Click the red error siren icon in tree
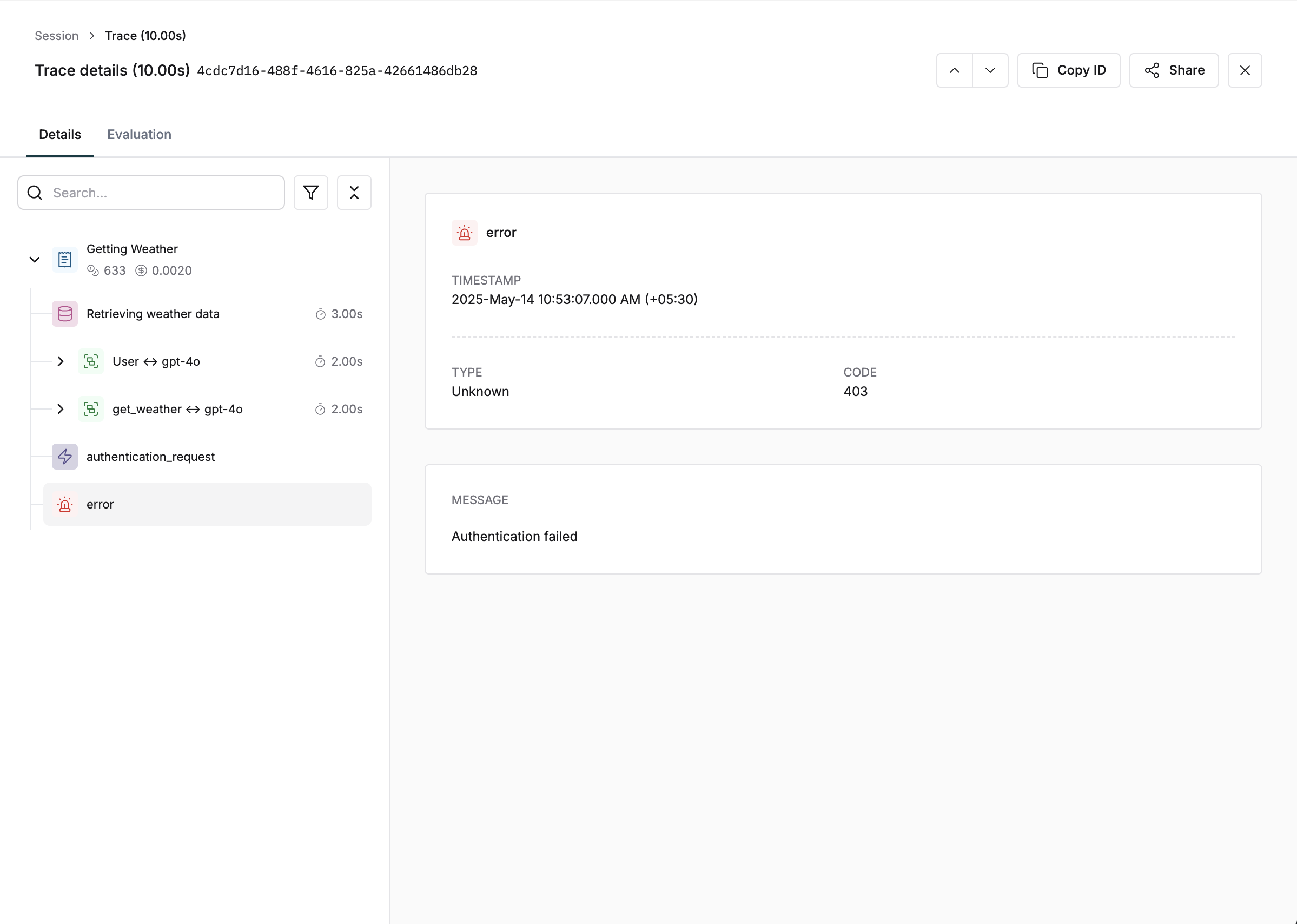 click(x=65, y=505)
